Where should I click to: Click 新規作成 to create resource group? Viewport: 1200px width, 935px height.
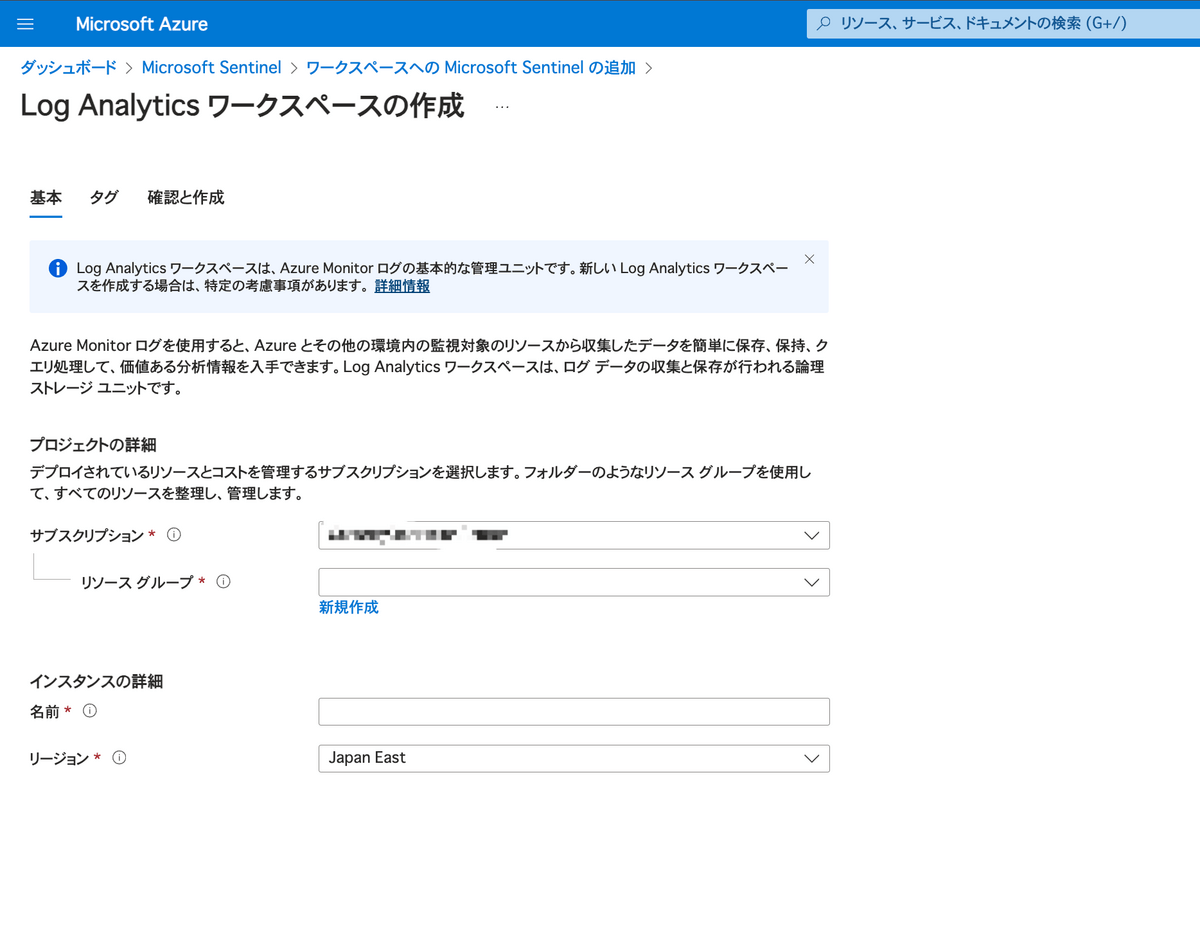(349, 607)
